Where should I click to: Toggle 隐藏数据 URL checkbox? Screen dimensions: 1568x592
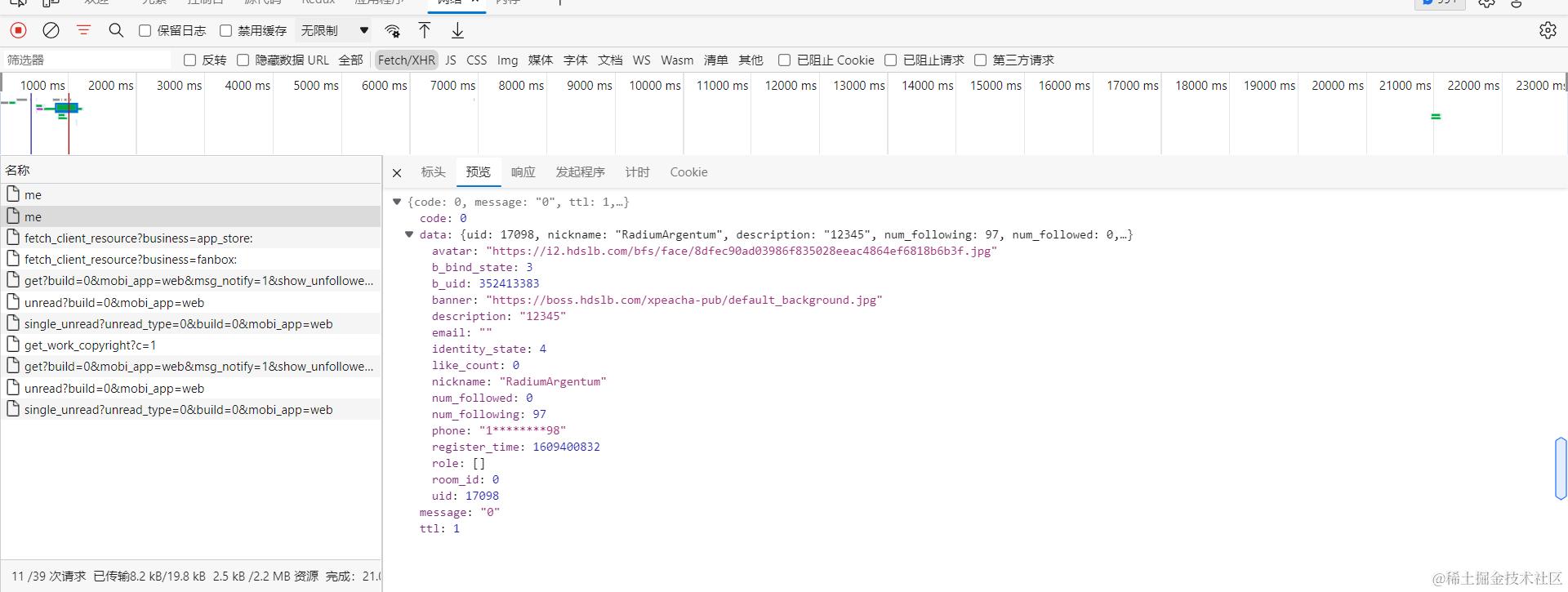tap(243, 60)
